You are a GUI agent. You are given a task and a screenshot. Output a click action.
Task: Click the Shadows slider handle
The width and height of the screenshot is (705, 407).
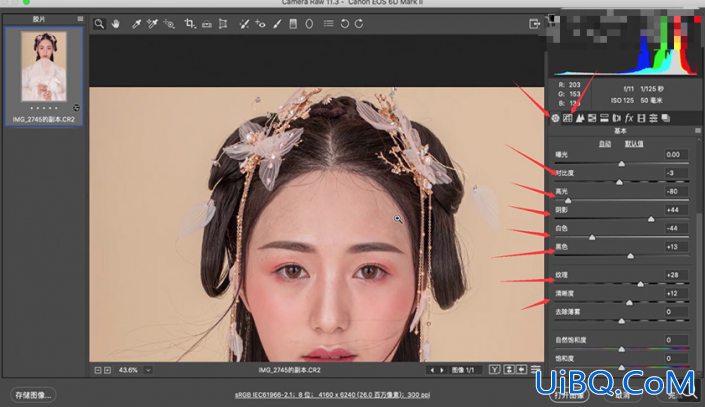click(651, 219)
